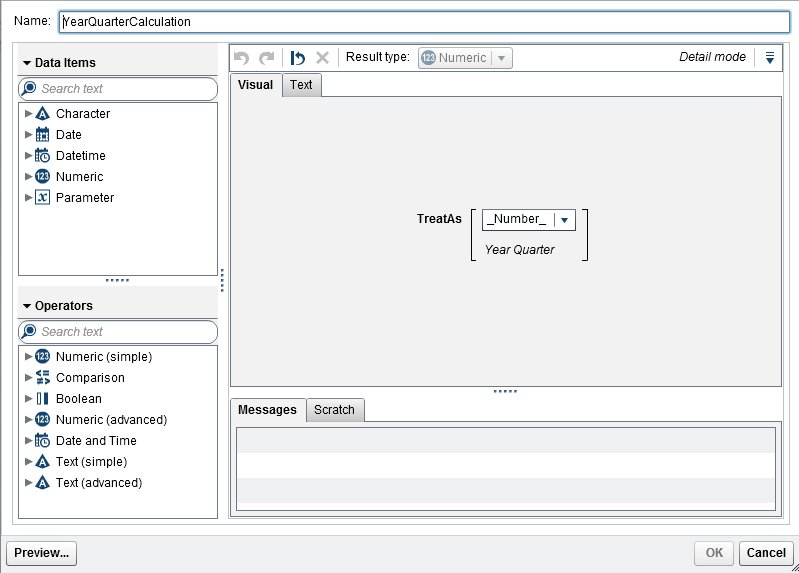This screenshot has height=573, width=799.
Task: Click the Data Items search text field
Action: pyautogui.click(x=118, y=89)
